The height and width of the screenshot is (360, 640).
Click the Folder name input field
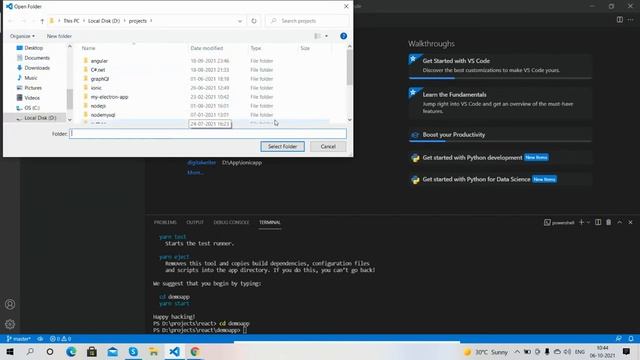(208, 133)
